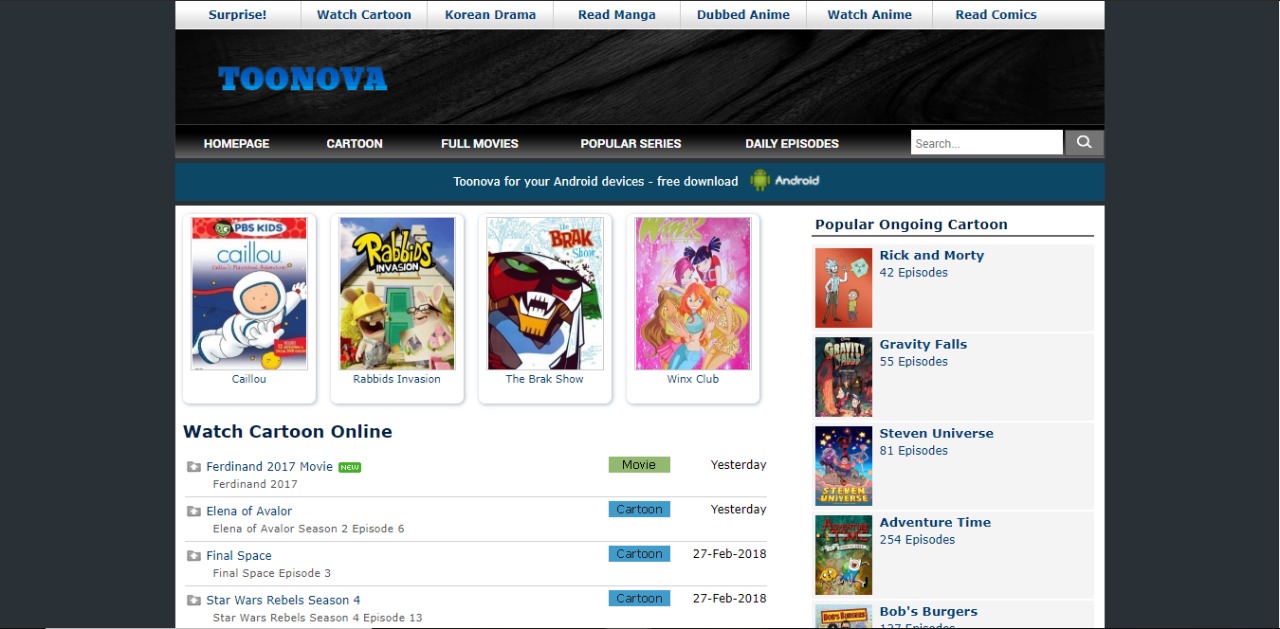Click the folder icon beside Final Space
1280x629 pixels.
[x=193, y=556]
